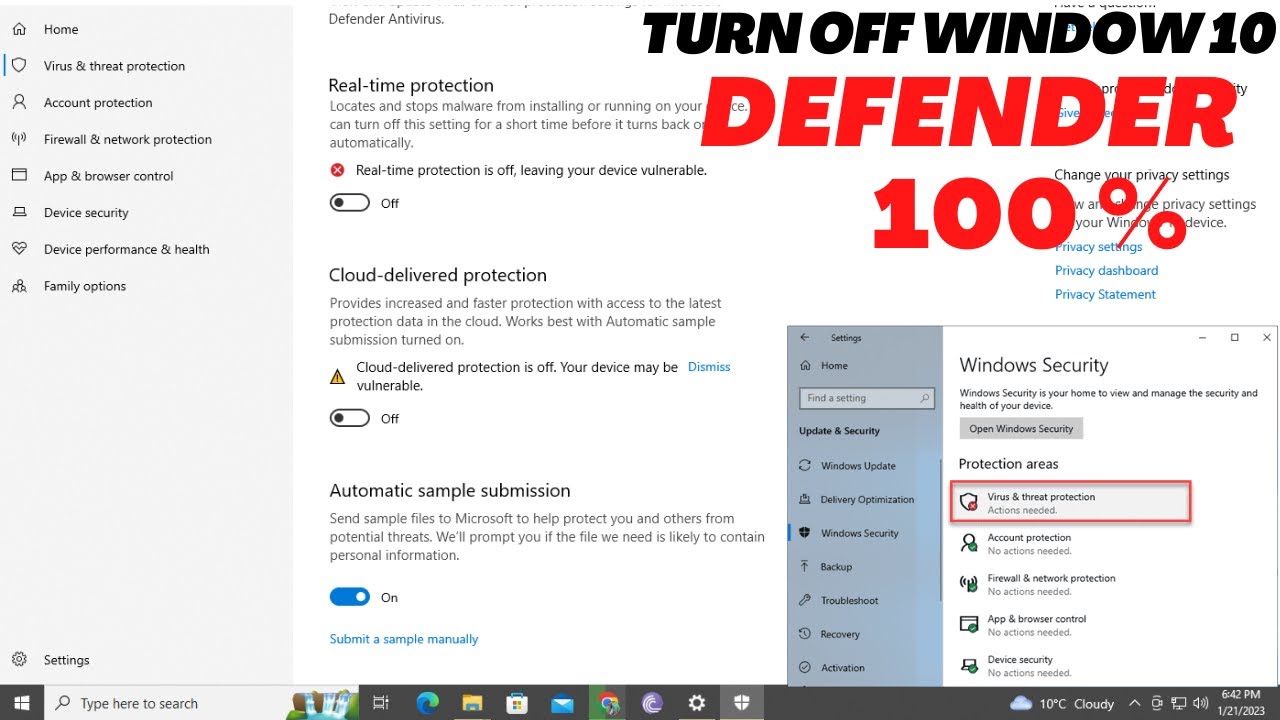
Task: Open Device security under Protection areas
Action: [x=1015, y=666]
